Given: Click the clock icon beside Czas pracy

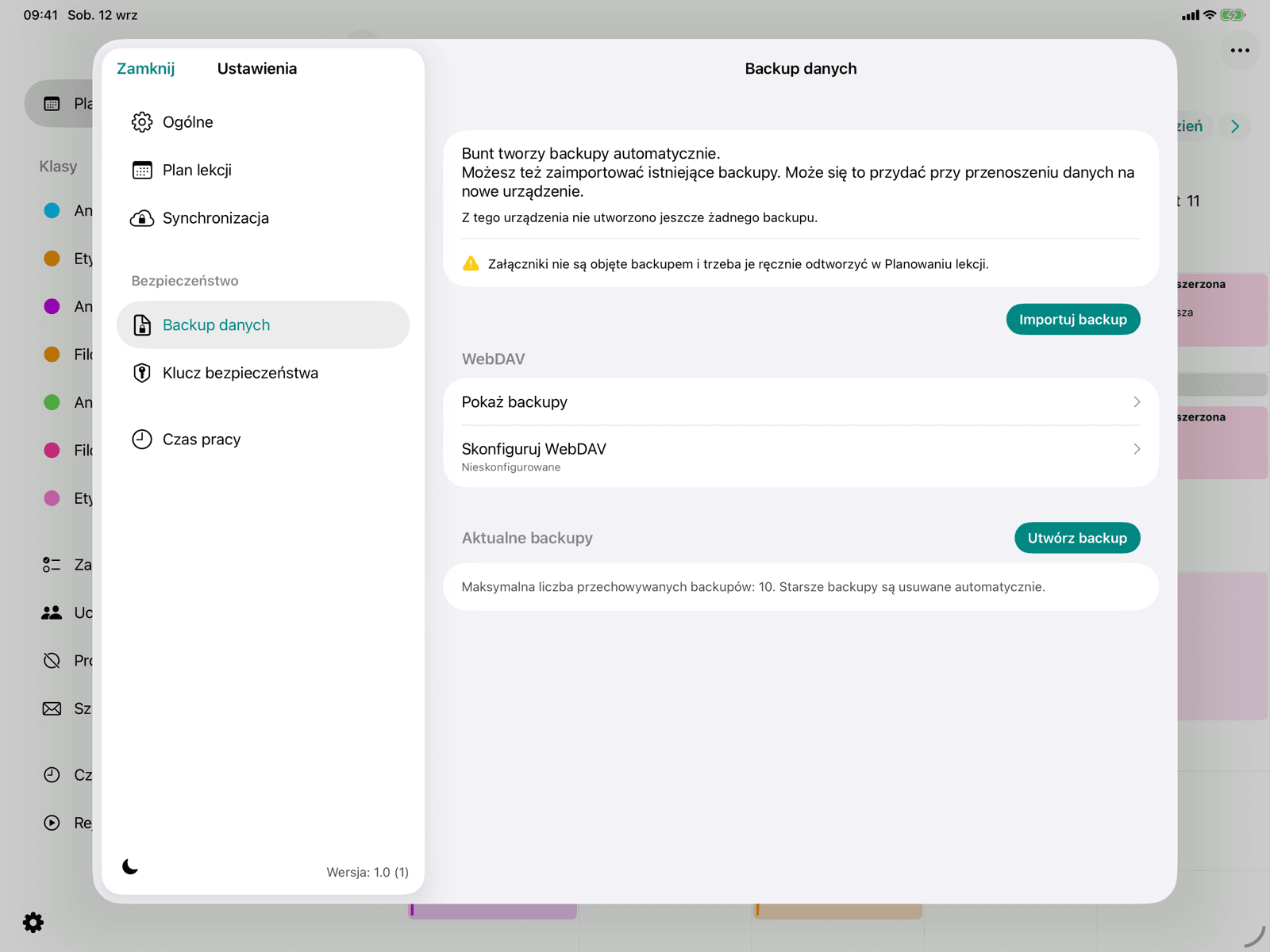Looking at the screenshot, I should click(x=142, y=440).
